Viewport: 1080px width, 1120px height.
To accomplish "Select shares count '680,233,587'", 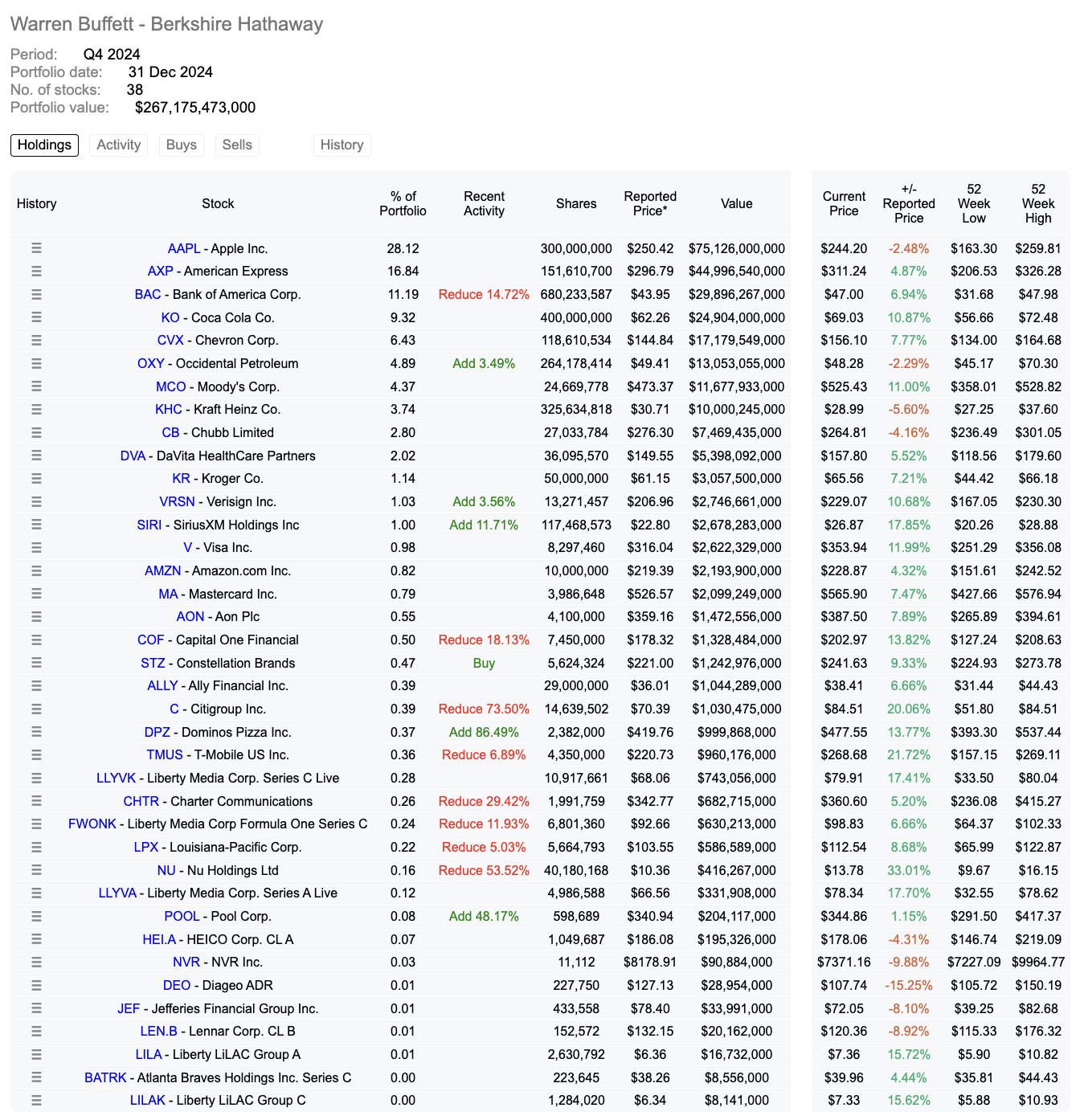I will pyautogui.click(x=576, y=295).
